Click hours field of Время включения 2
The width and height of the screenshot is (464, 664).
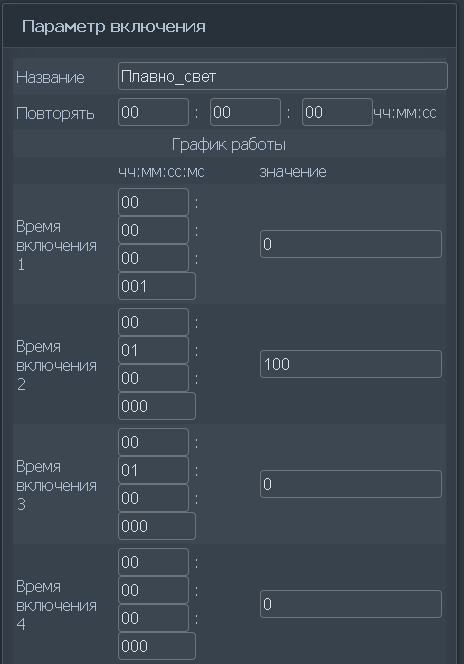153,322
